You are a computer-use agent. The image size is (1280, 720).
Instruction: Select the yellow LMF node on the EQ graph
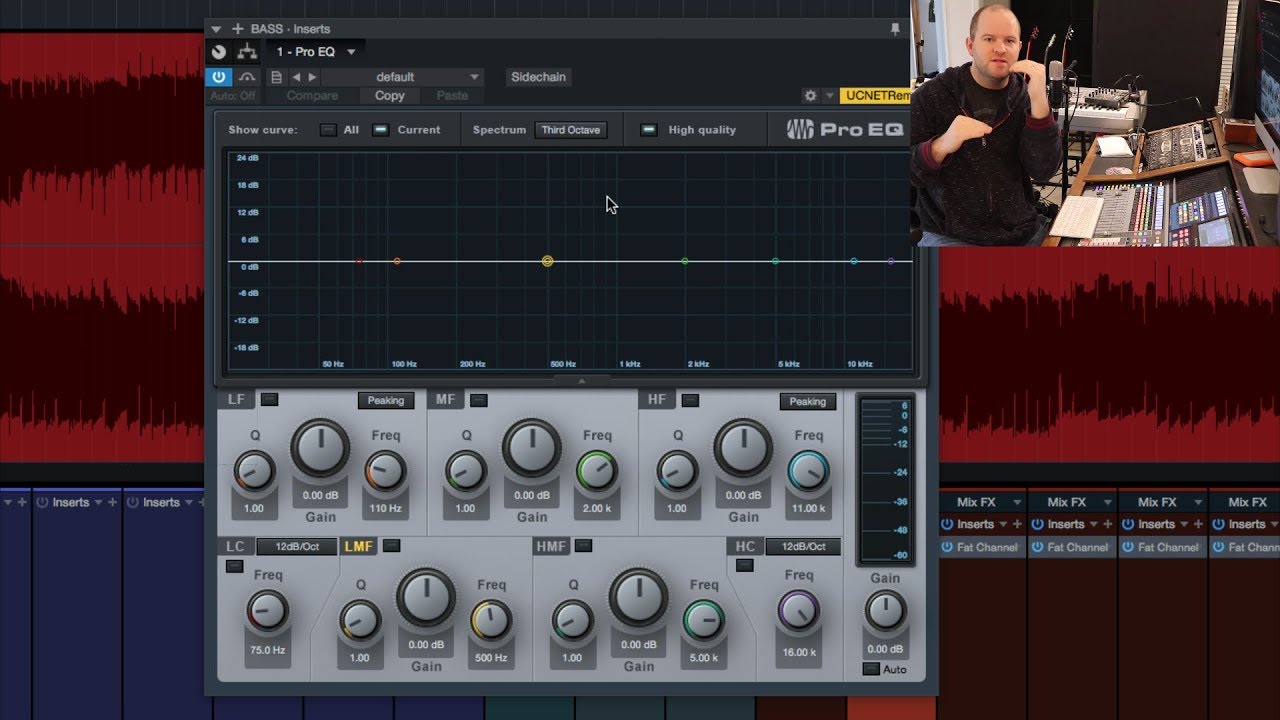click(547, 261)
